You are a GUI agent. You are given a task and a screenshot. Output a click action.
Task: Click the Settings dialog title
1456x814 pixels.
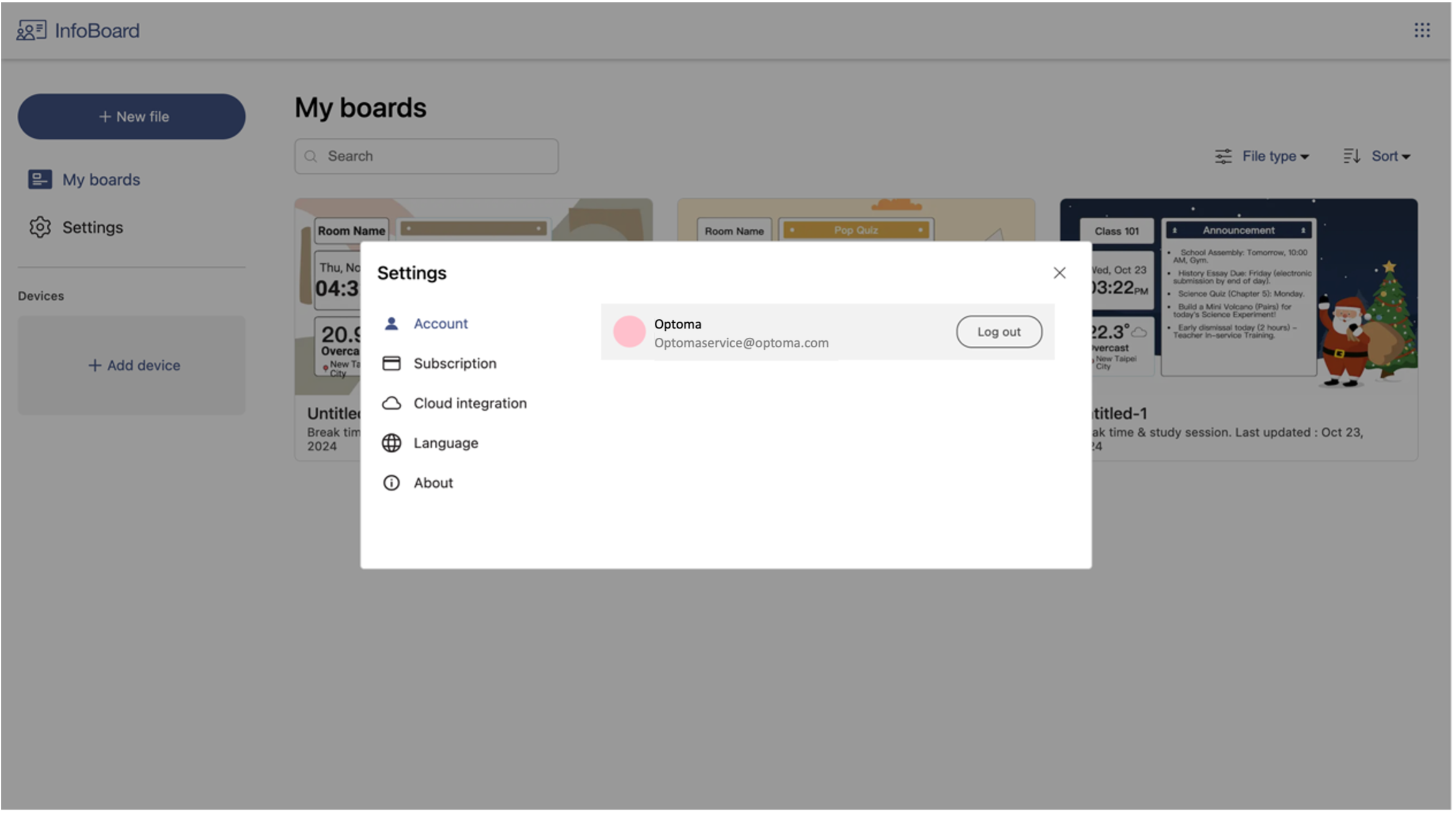click(x=412, y=274)
